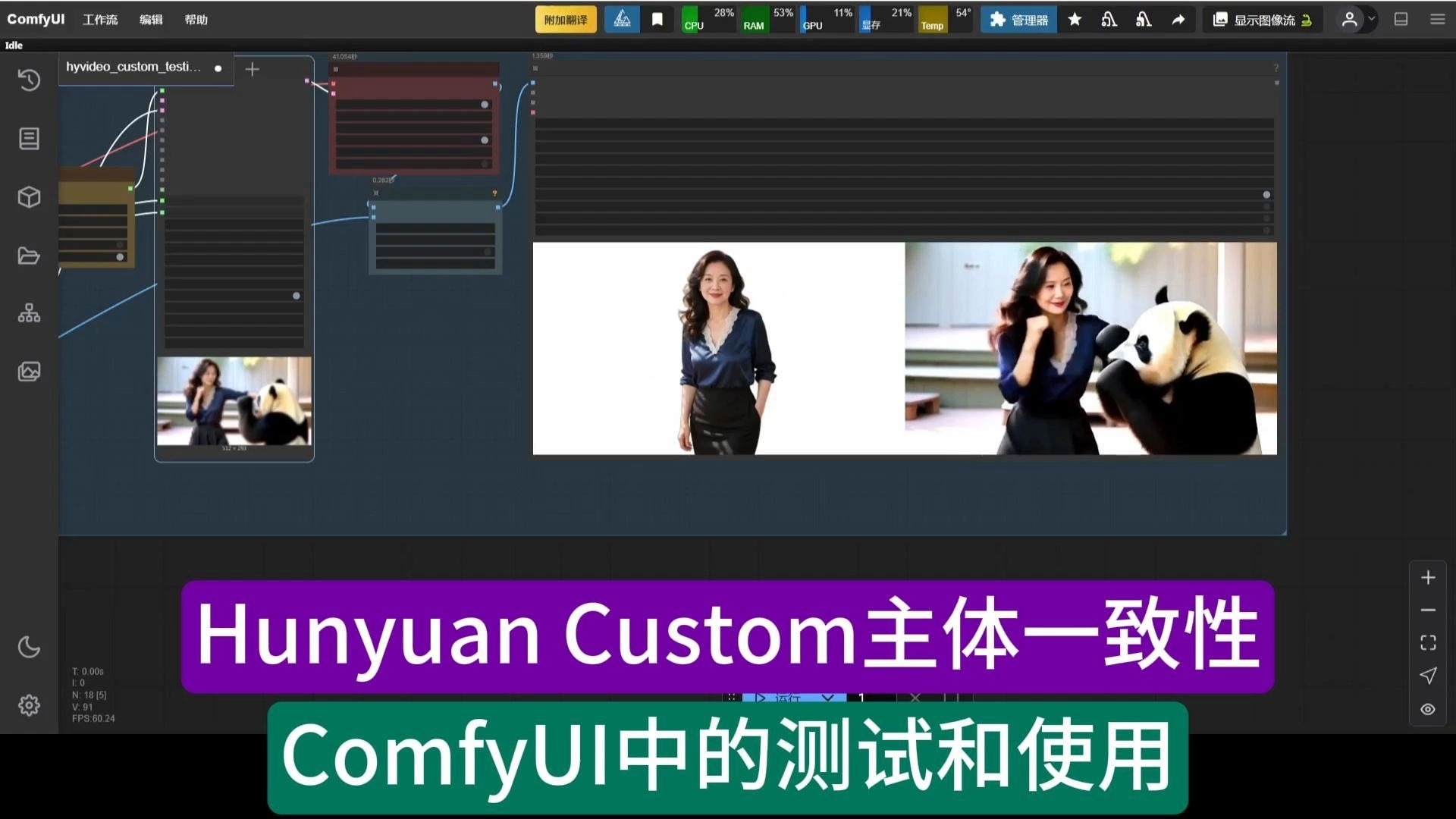The image size is (1456, 819).
Task: Click the Idle status label
Action: (14, 45)
